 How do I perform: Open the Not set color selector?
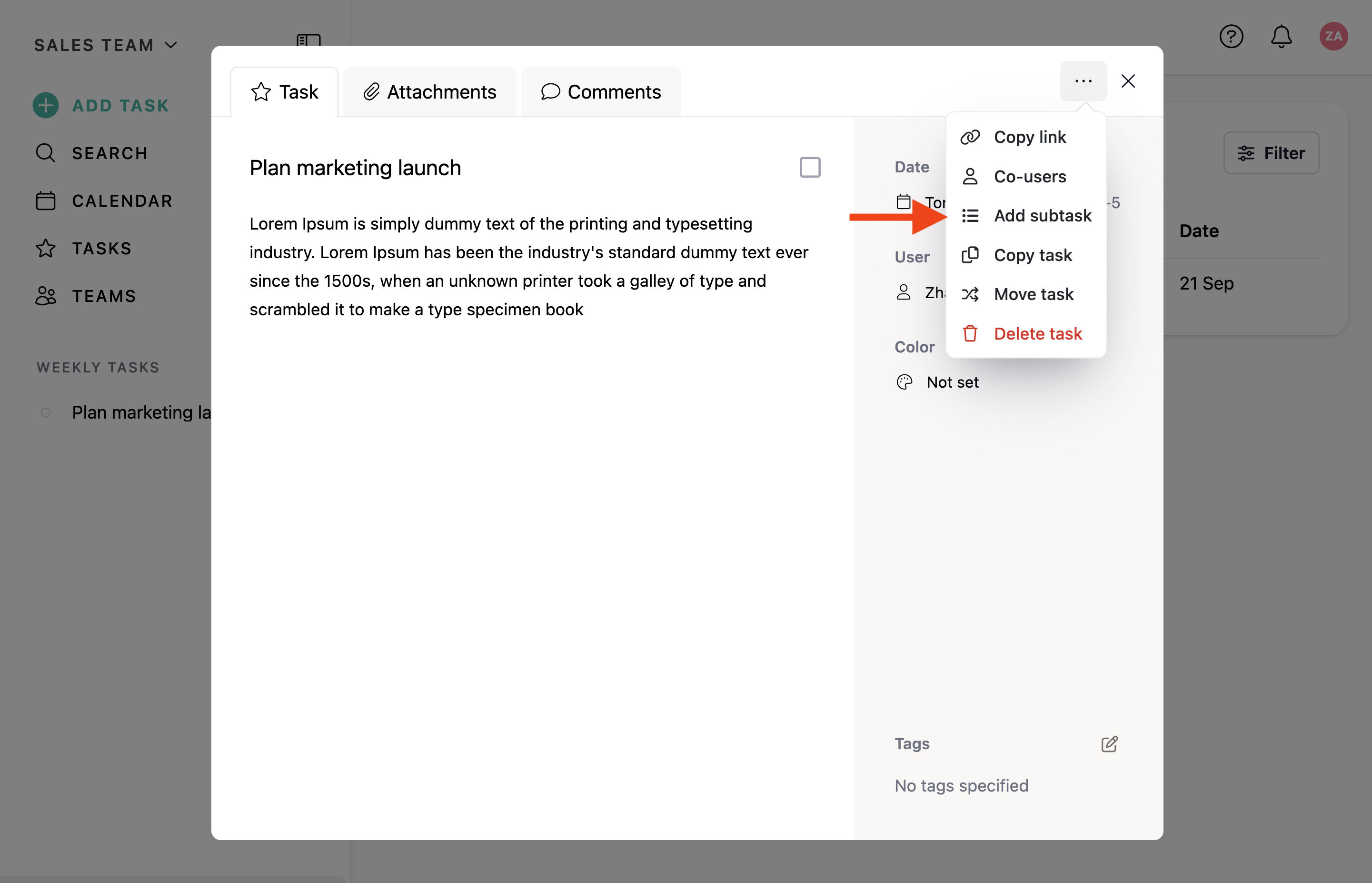(952, 382)
